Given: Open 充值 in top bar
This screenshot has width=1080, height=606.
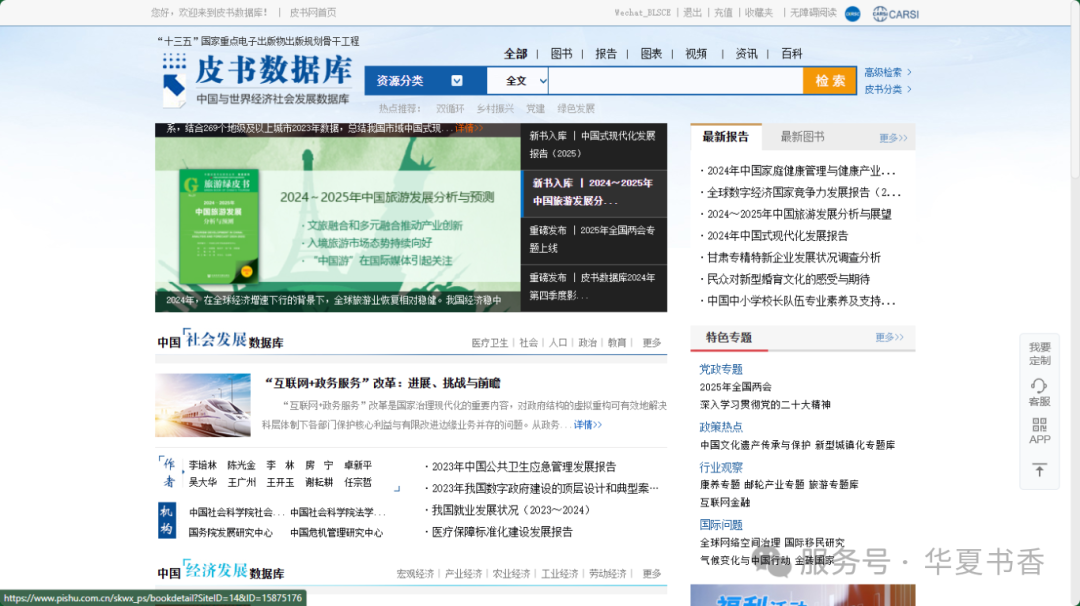Looking at the screenshot, I should 723,12.
